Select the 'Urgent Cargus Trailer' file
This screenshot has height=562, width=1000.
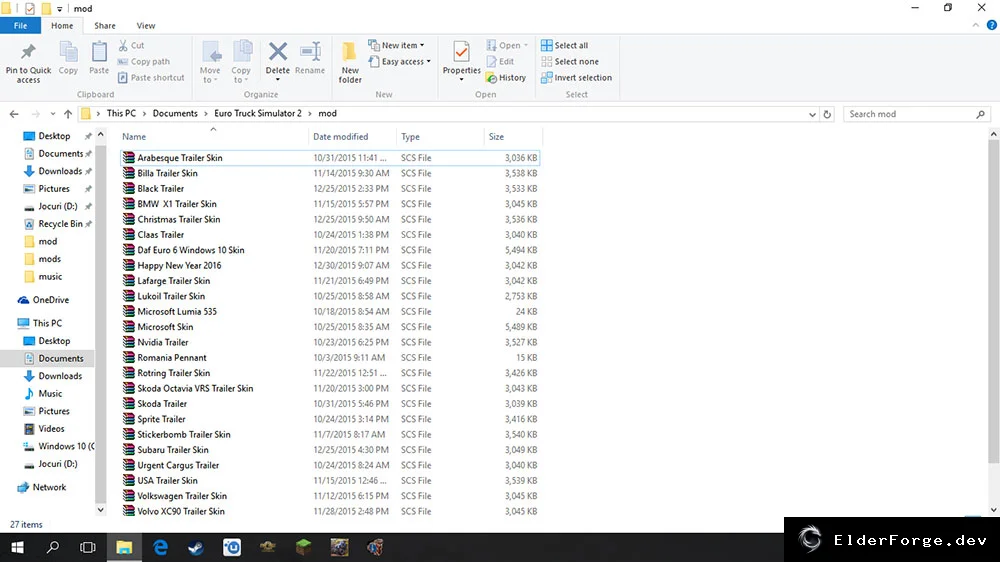point(330,465)
